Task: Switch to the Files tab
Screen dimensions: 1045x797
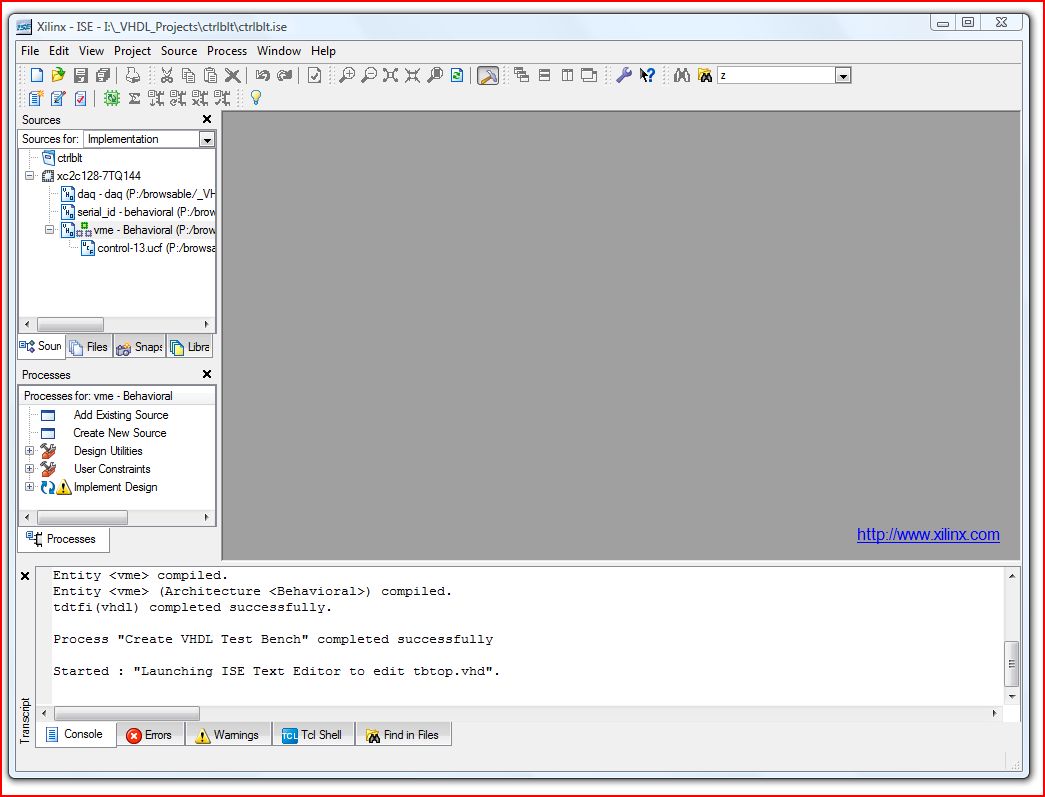Action: coord(89,347)
